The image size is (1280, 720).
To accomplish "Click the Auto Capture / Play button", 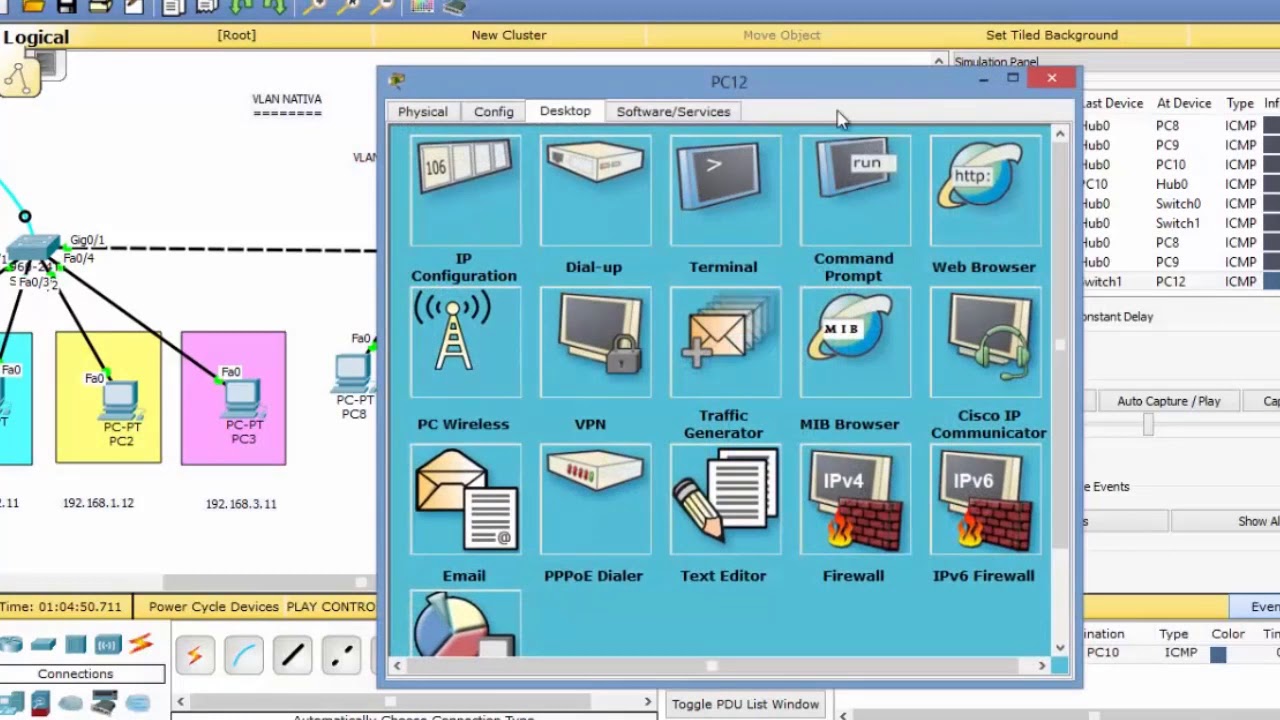I will pos(1168,401).
